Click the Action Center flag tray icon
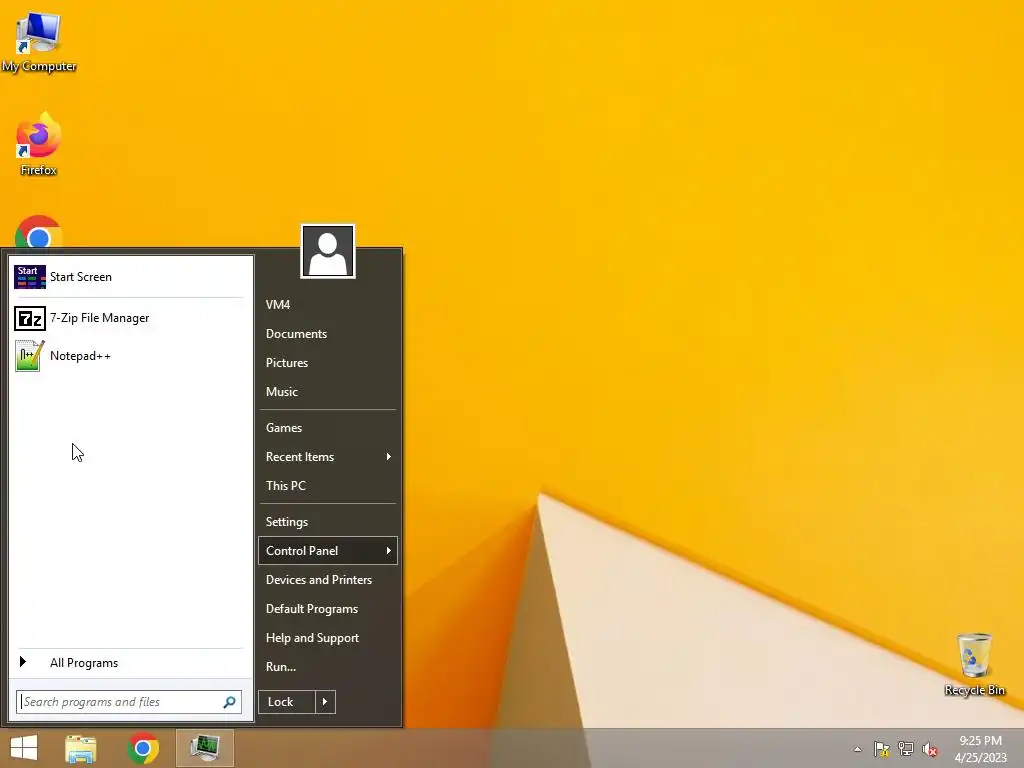 882,749
